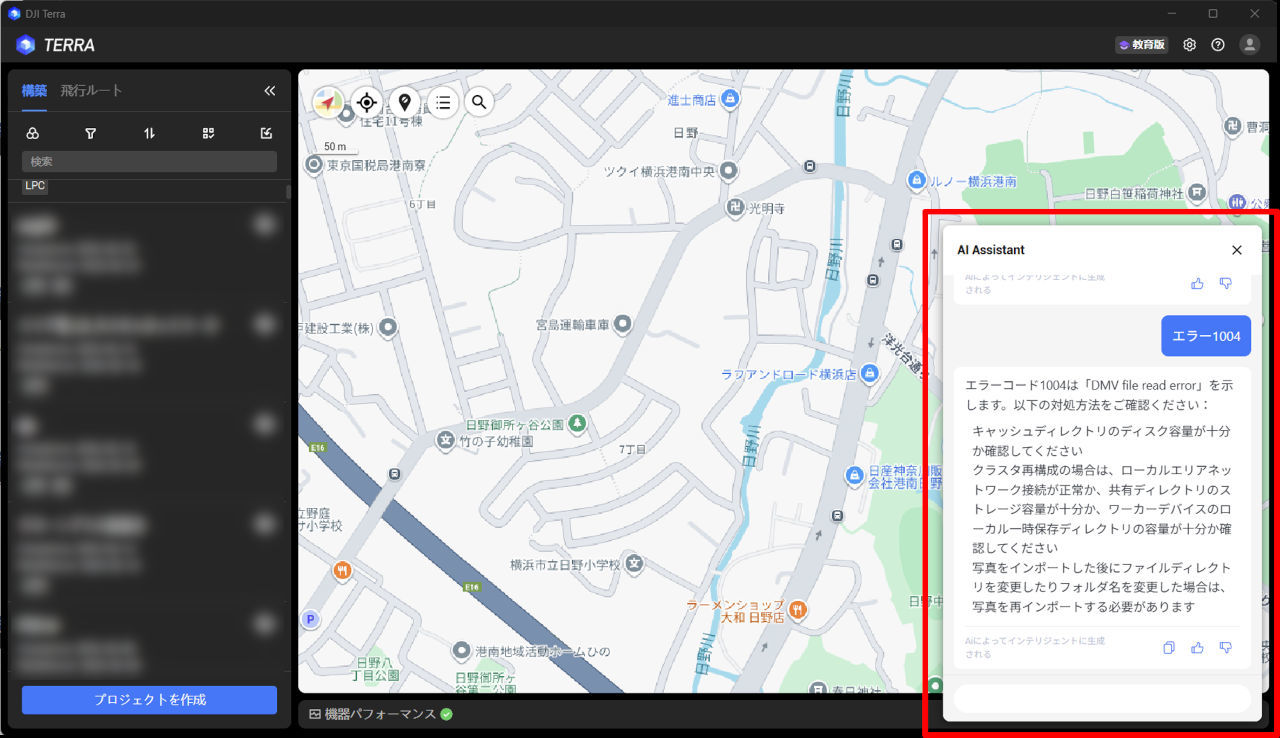This screenshot has width=1280, height=738.
Task: Open map search with the magnifier button
Action: click(x=479, y=102)
